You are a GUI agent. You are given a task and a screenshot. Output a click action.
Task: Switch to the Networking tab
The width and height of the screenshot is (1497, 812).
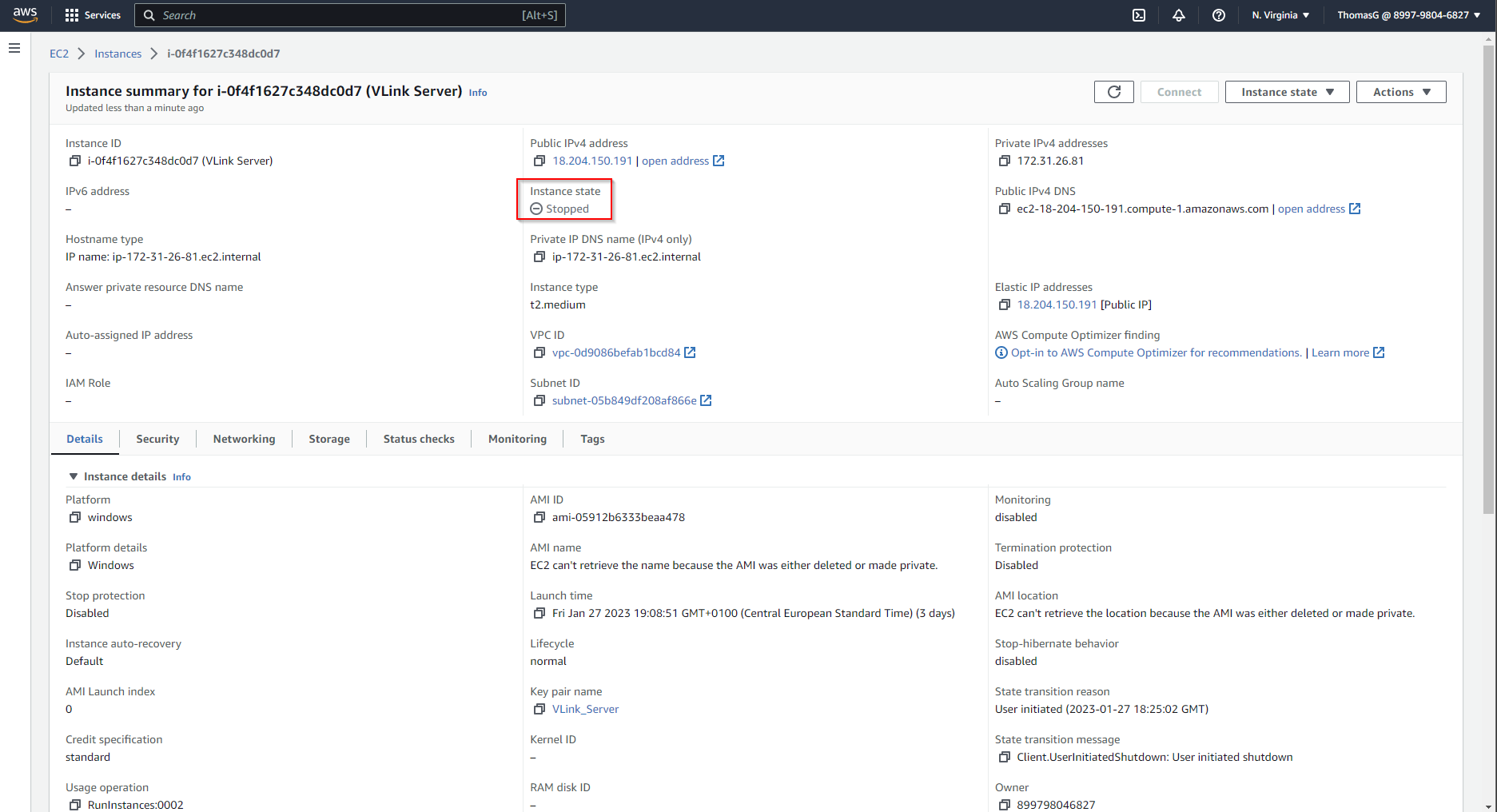point(244,439)
